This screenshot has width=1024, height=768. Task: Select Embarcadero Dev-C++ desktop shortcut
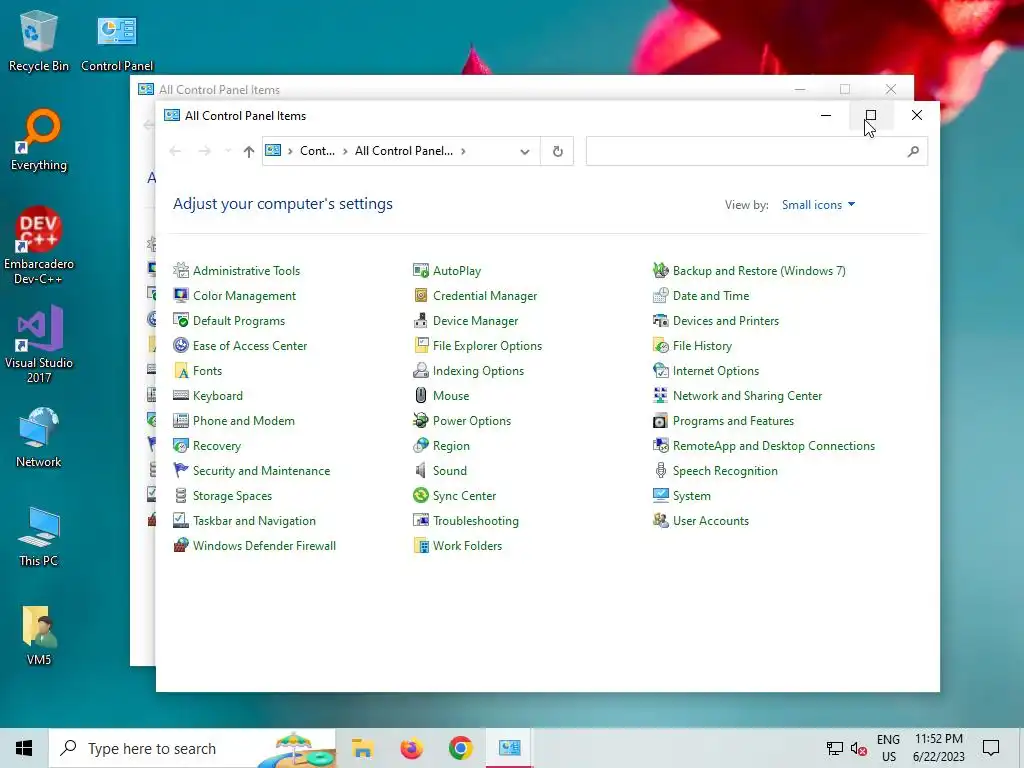pyautogui.click(x=39, y=246)
